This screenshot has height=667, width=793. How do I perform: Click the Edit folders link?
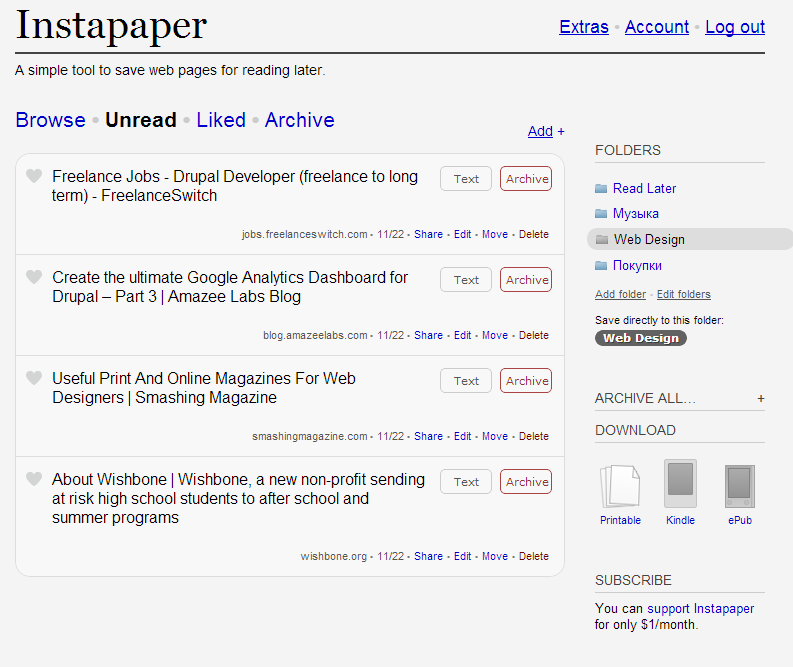coord(684,294)
